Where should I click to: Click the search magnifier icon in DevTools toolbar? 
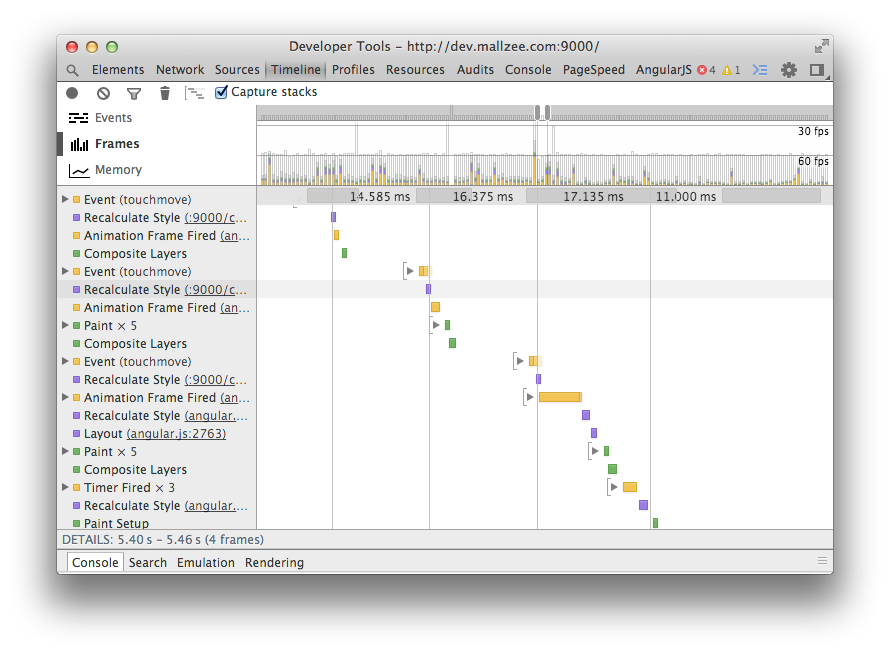pyautogui.click(x=72, y=70)
